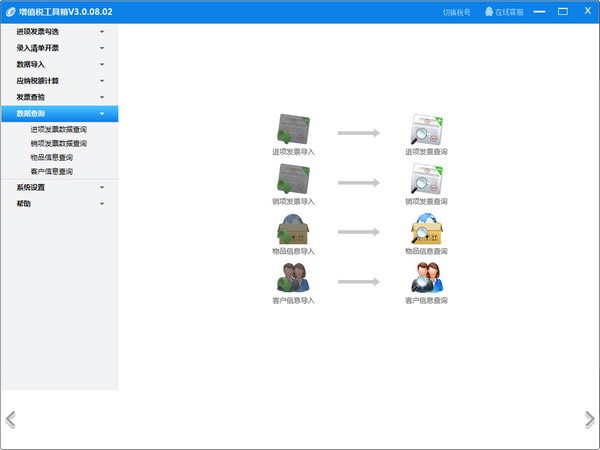
Task: Expand the 进项发票勾选 sidebar section
Action: click(60, 31)
